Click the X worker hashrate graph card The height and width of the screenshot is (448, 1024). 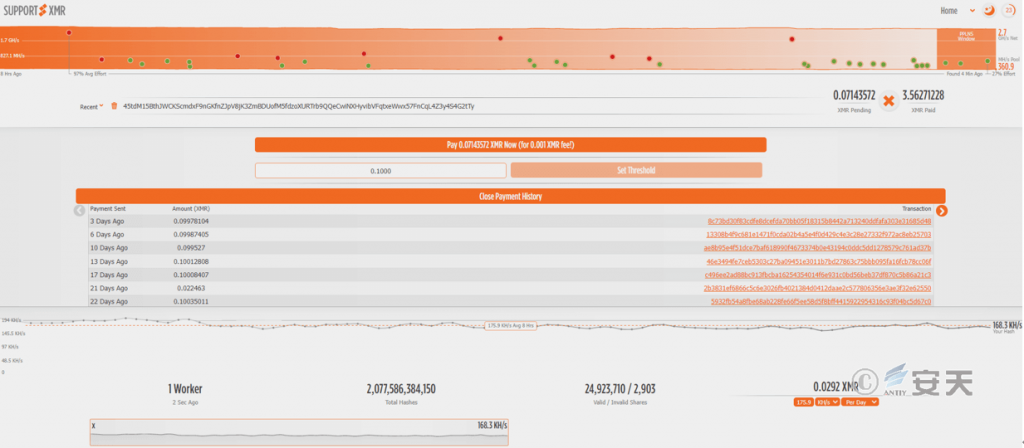click(295, 432)
